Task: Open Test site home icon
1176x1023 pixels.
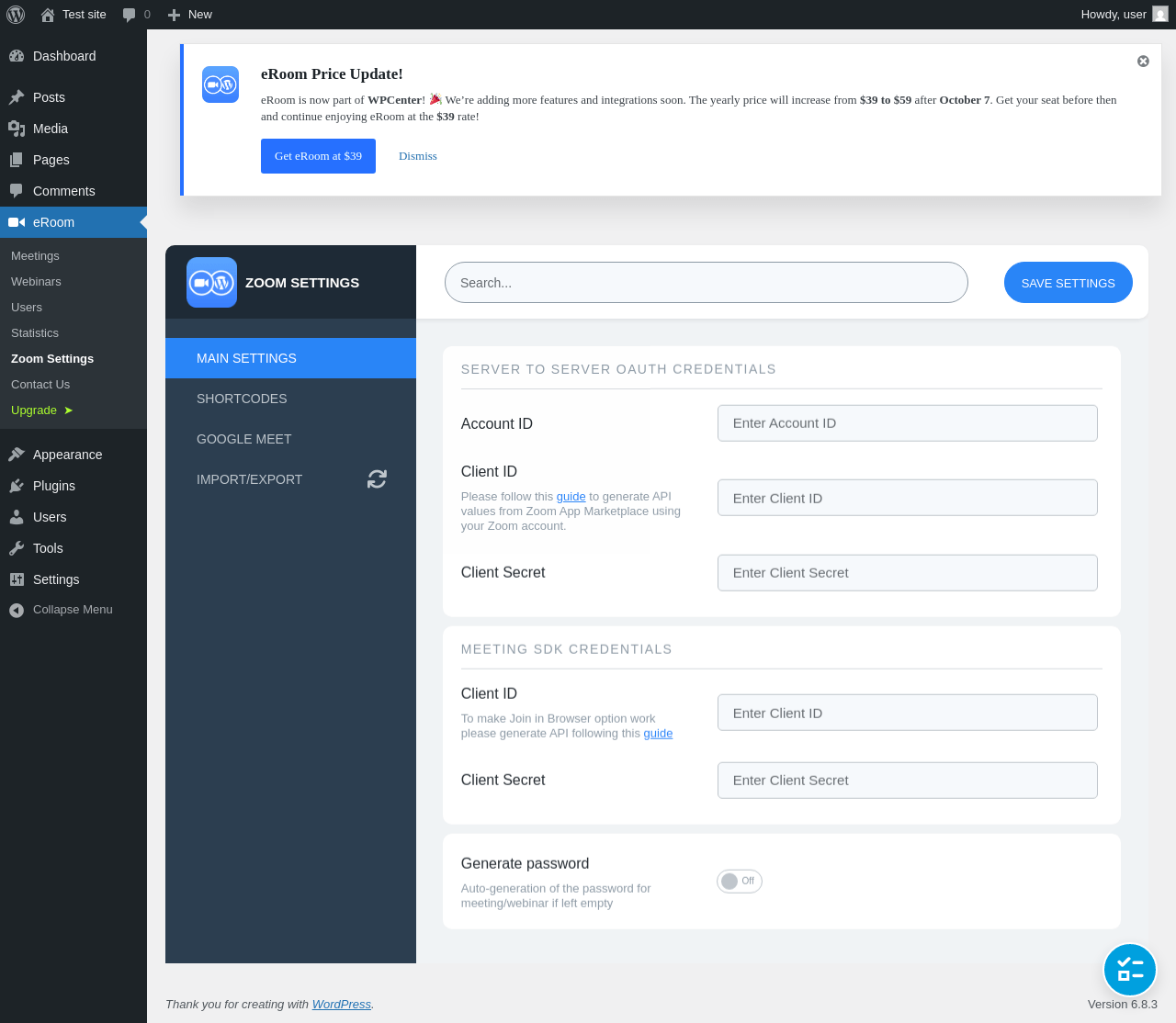Action: [48, 15]
